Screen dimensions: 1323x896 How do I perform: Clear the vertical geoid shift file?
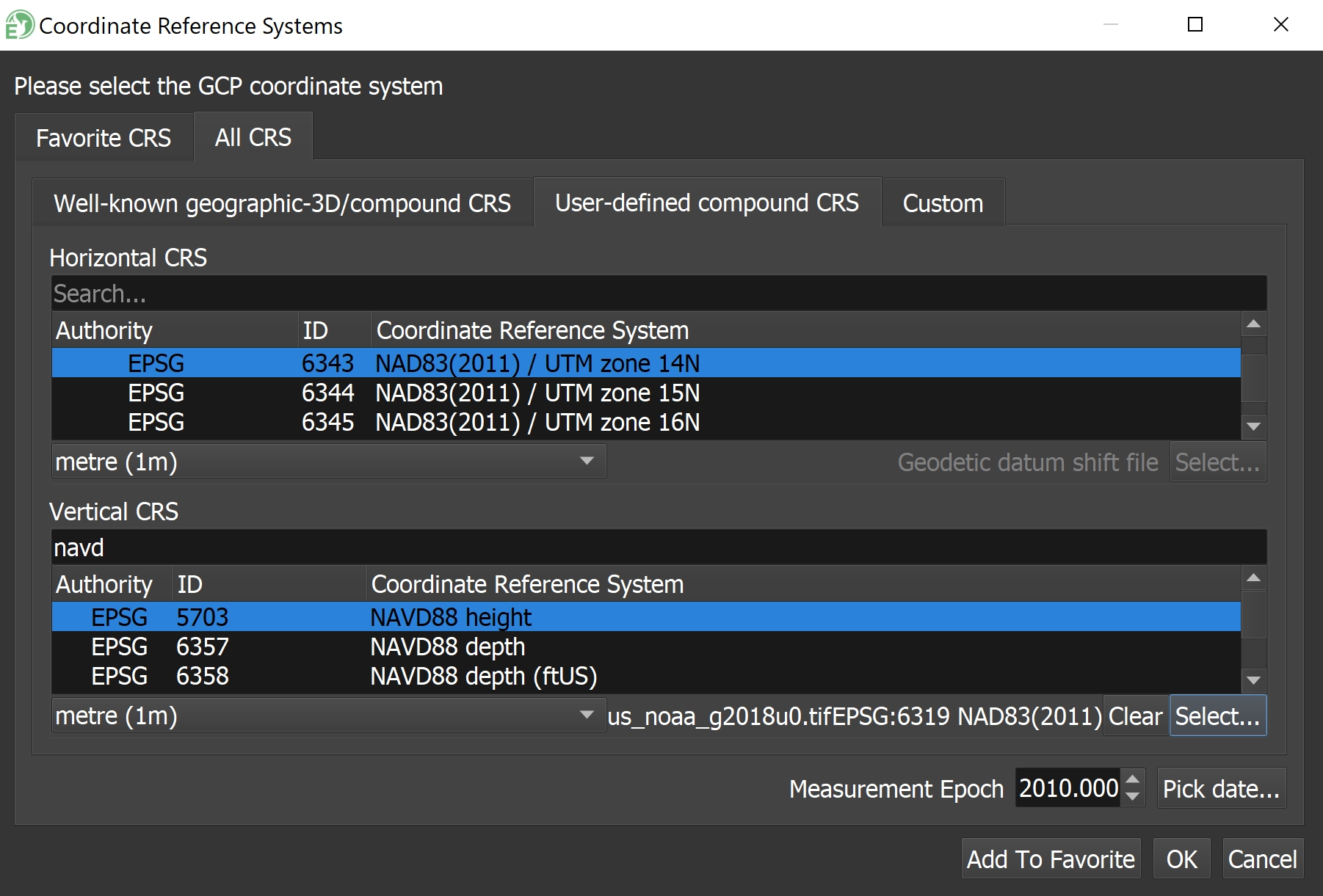coord(1135,716)
